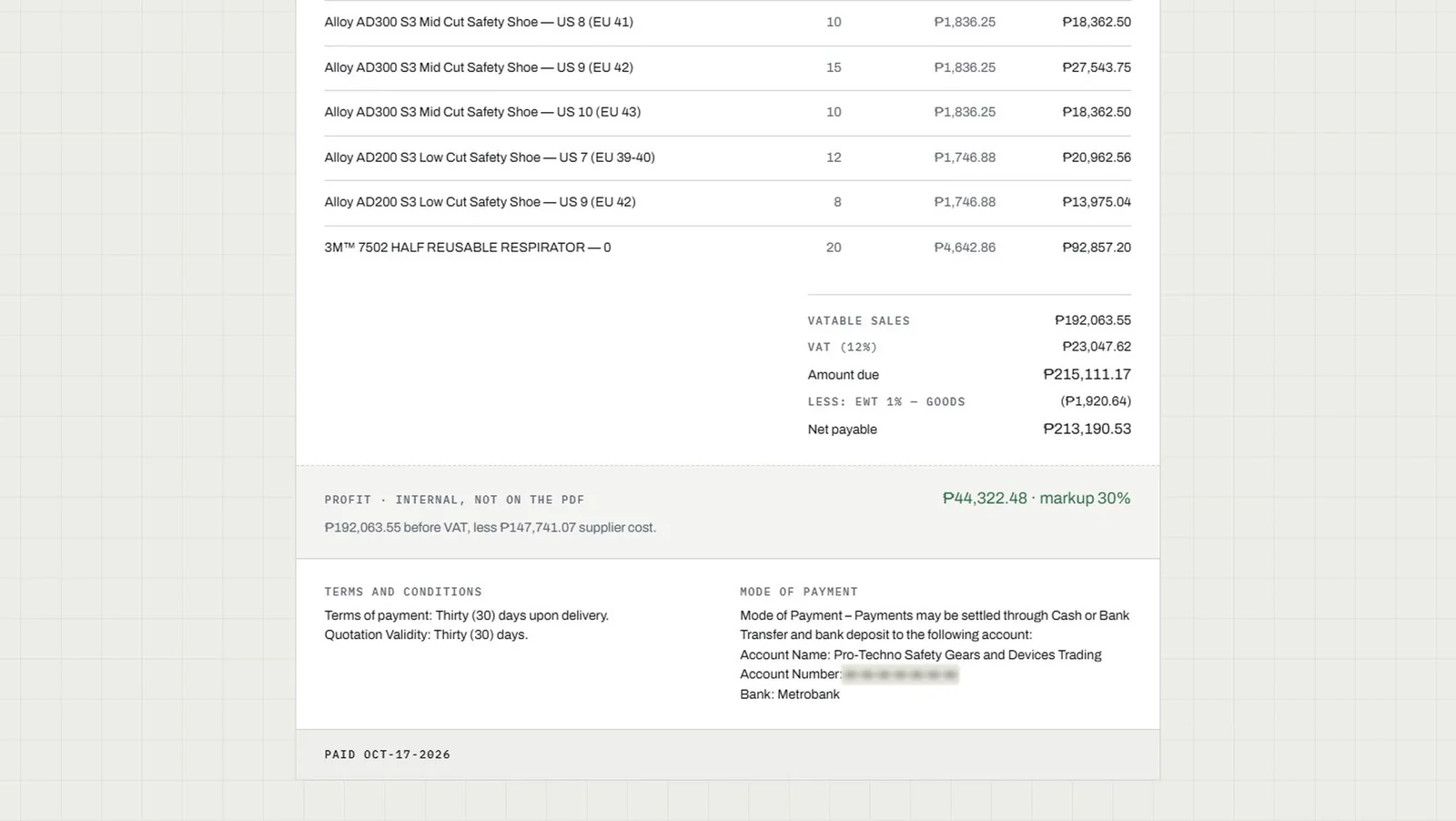Image resolution: width=1456 pixels, height=821 pixels.
Task: Click line total ₱20,962.56
Action: tap(1097, 157)
